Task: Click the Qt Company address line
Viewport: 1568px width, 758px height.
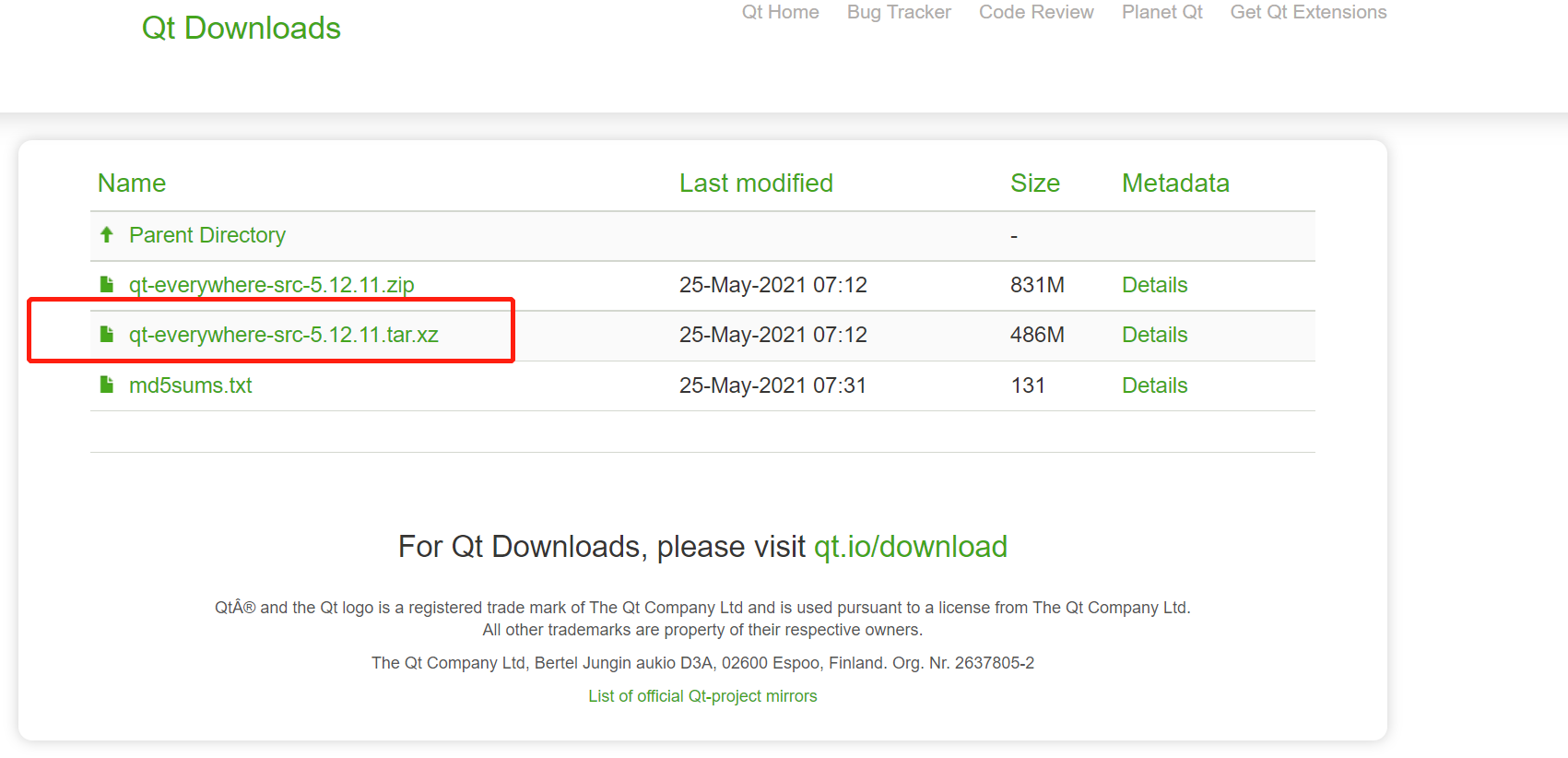Action: [x=702, y=663]
